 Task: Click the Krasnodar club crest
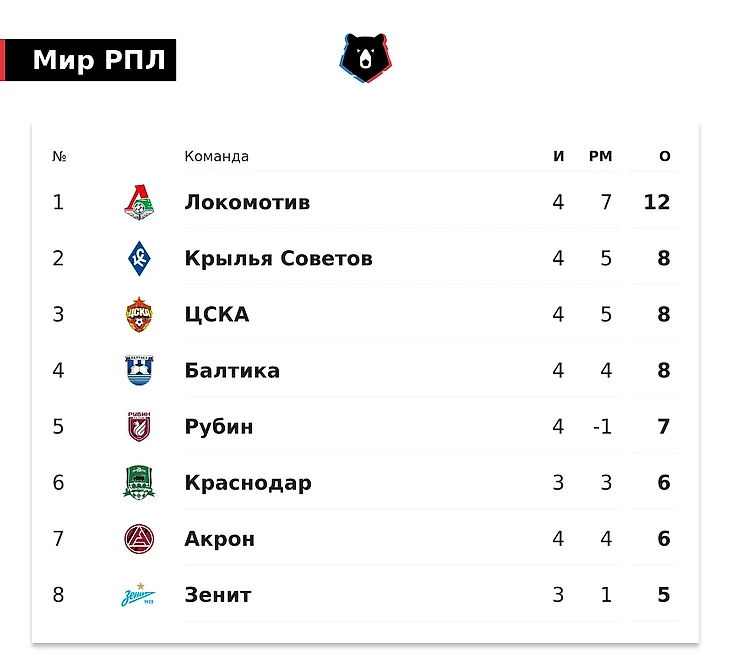point(139,483)
